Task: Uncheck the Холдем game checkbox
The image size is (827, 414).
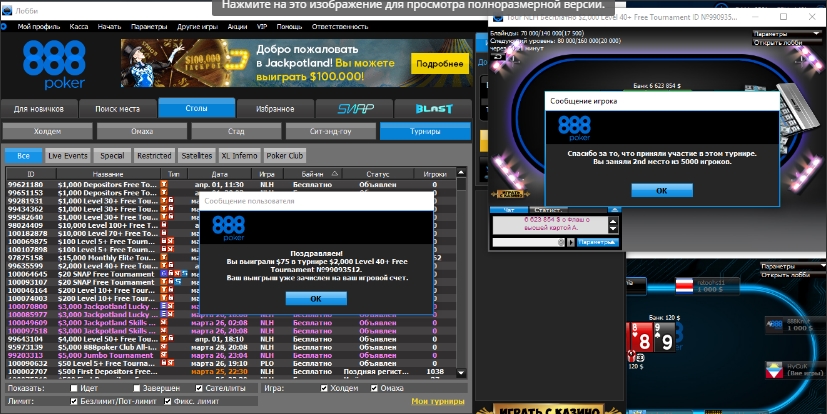Action: click(324, 388)
